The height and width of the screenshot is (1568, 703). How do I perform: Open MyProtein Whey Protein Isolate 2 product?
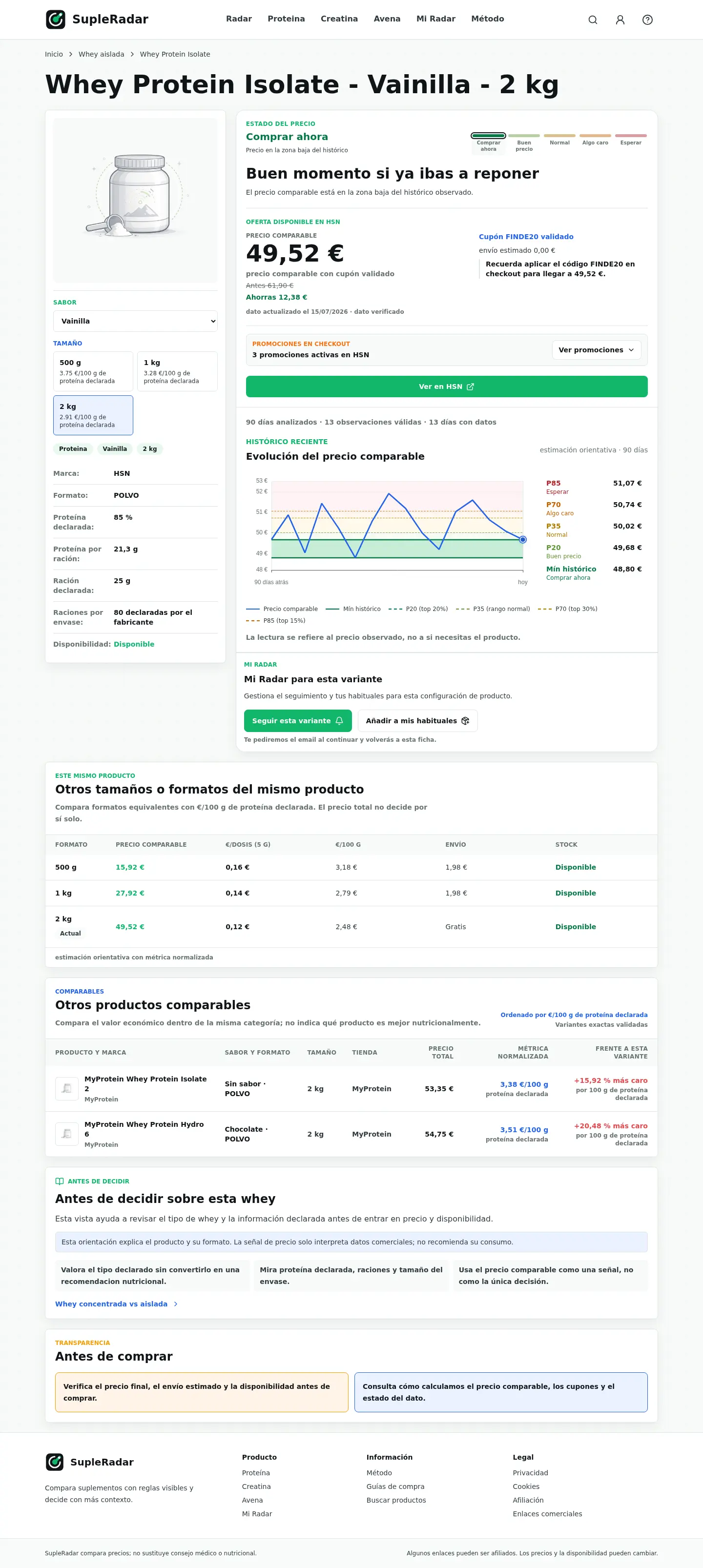click(x=145, y=1083)
